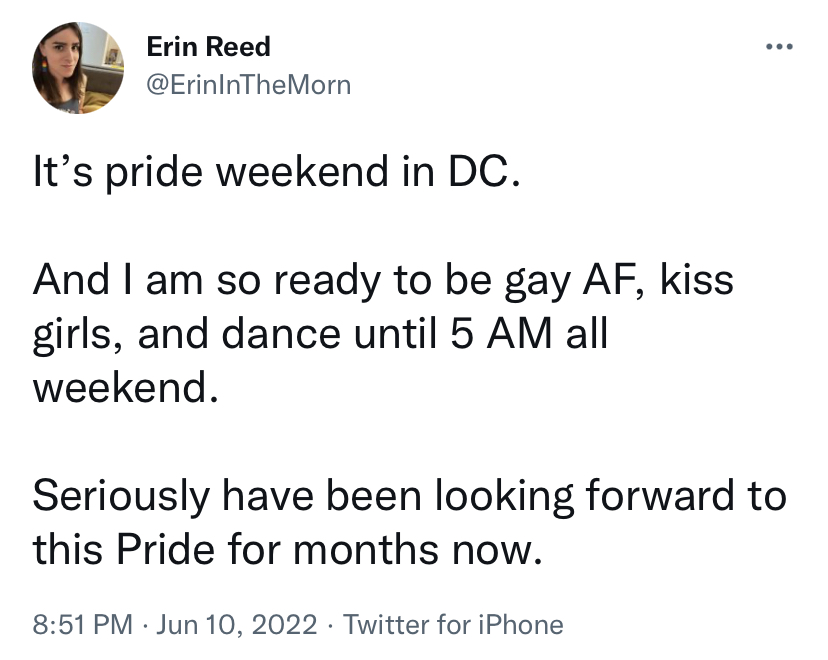Click the "It's pride weekend in DC." line
This screenshot has height=660, width=828.
point(277,172)
